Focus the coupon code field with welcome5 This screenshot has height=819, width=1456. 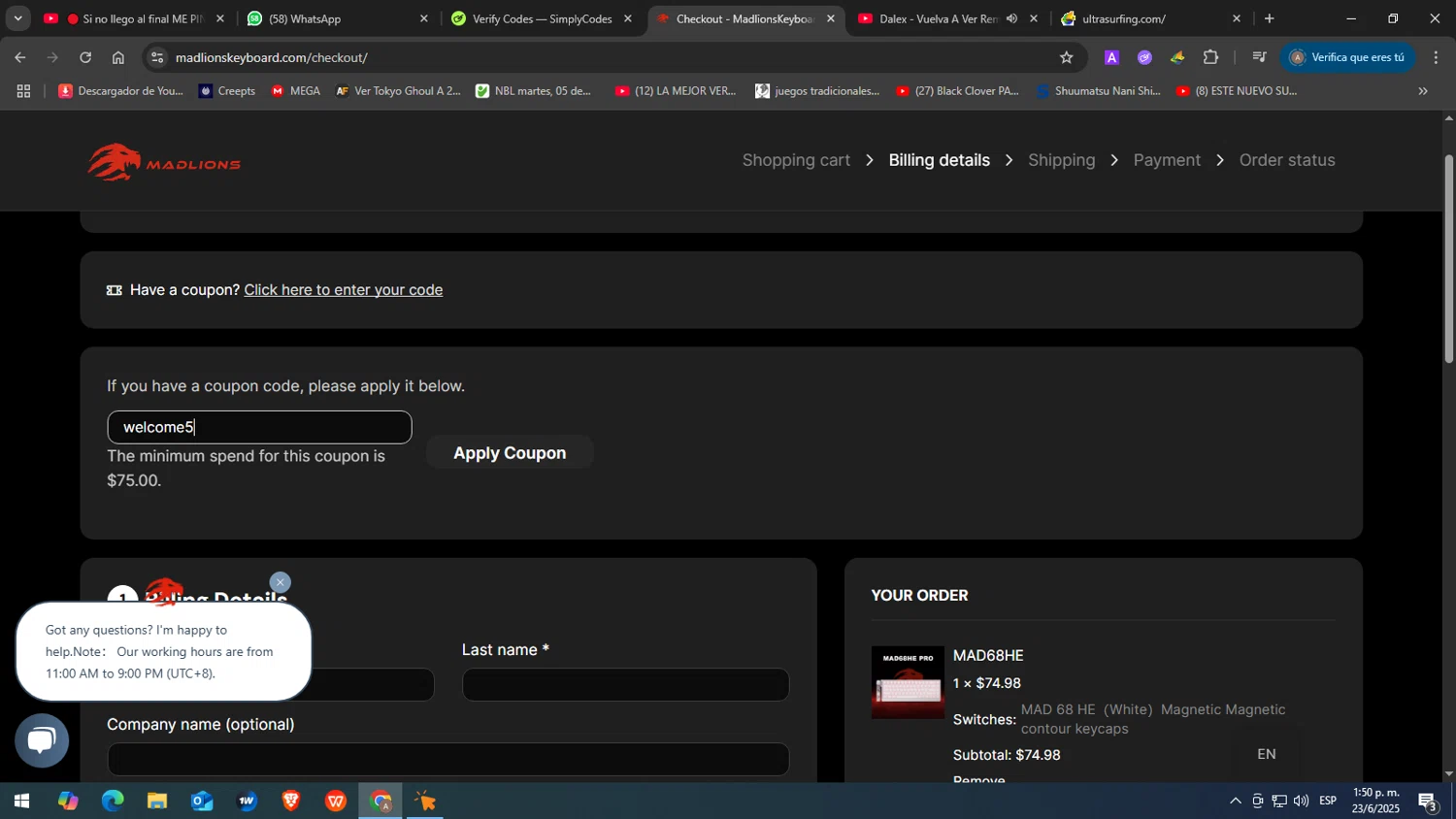tap(259, 427)
